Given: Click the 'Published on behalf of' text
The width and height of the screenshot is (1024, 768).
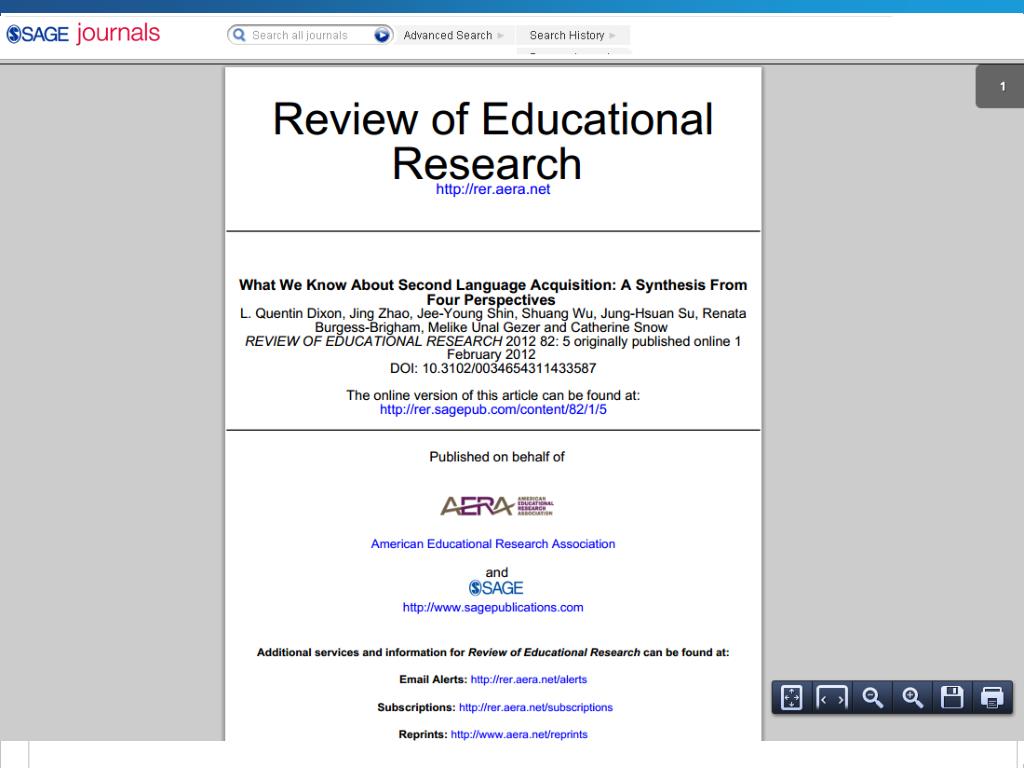Looking at the screenshot, I should point(496,457).
